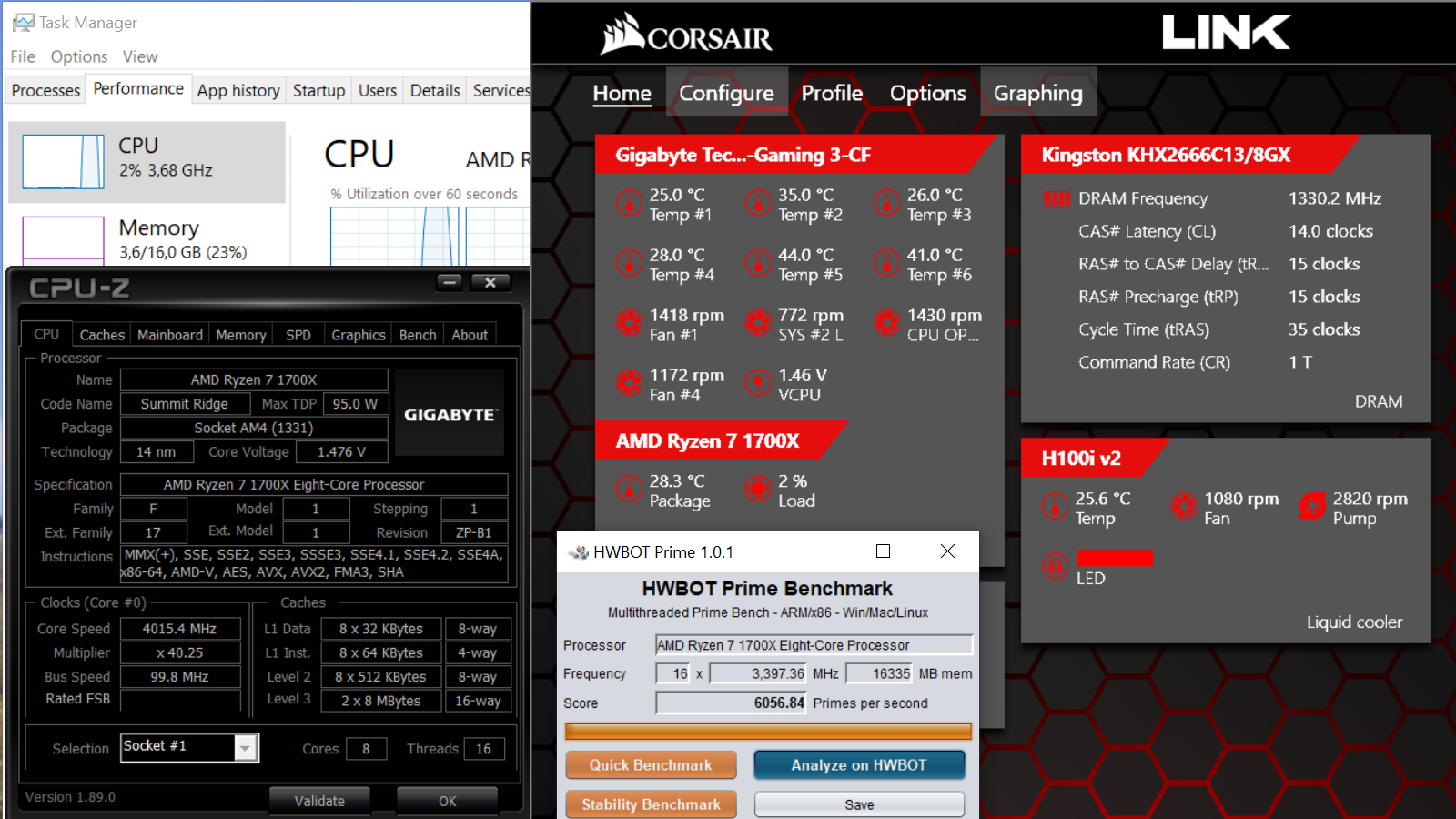Image resolution: width=1456 pixels, height=819 pixels.
Task: Click the CPU OP fan icon
Action: [x=887, y=323]
